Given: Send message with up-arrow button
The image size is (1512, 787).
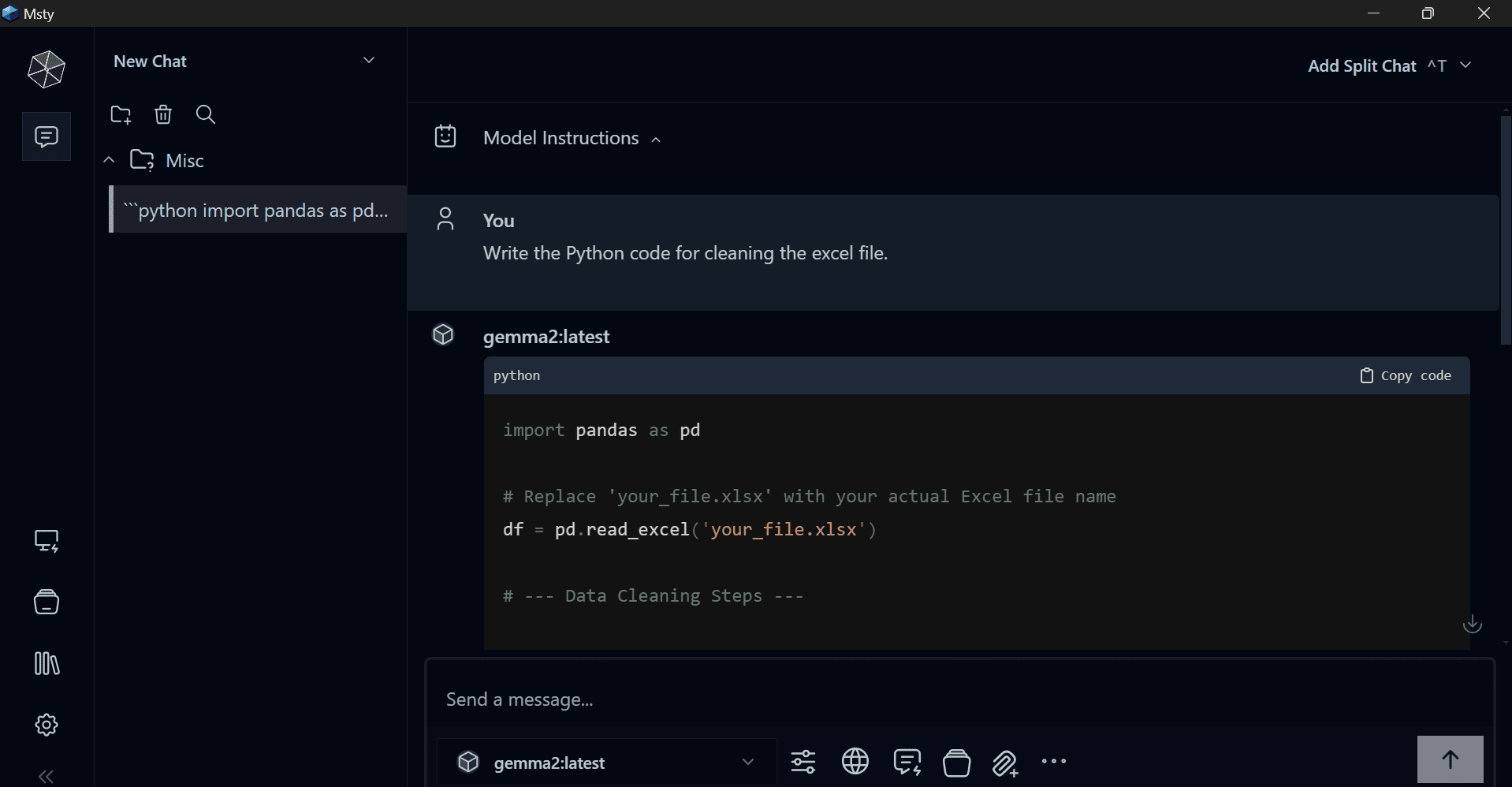Looking at the screenshot, I should tap(1451, 759).
